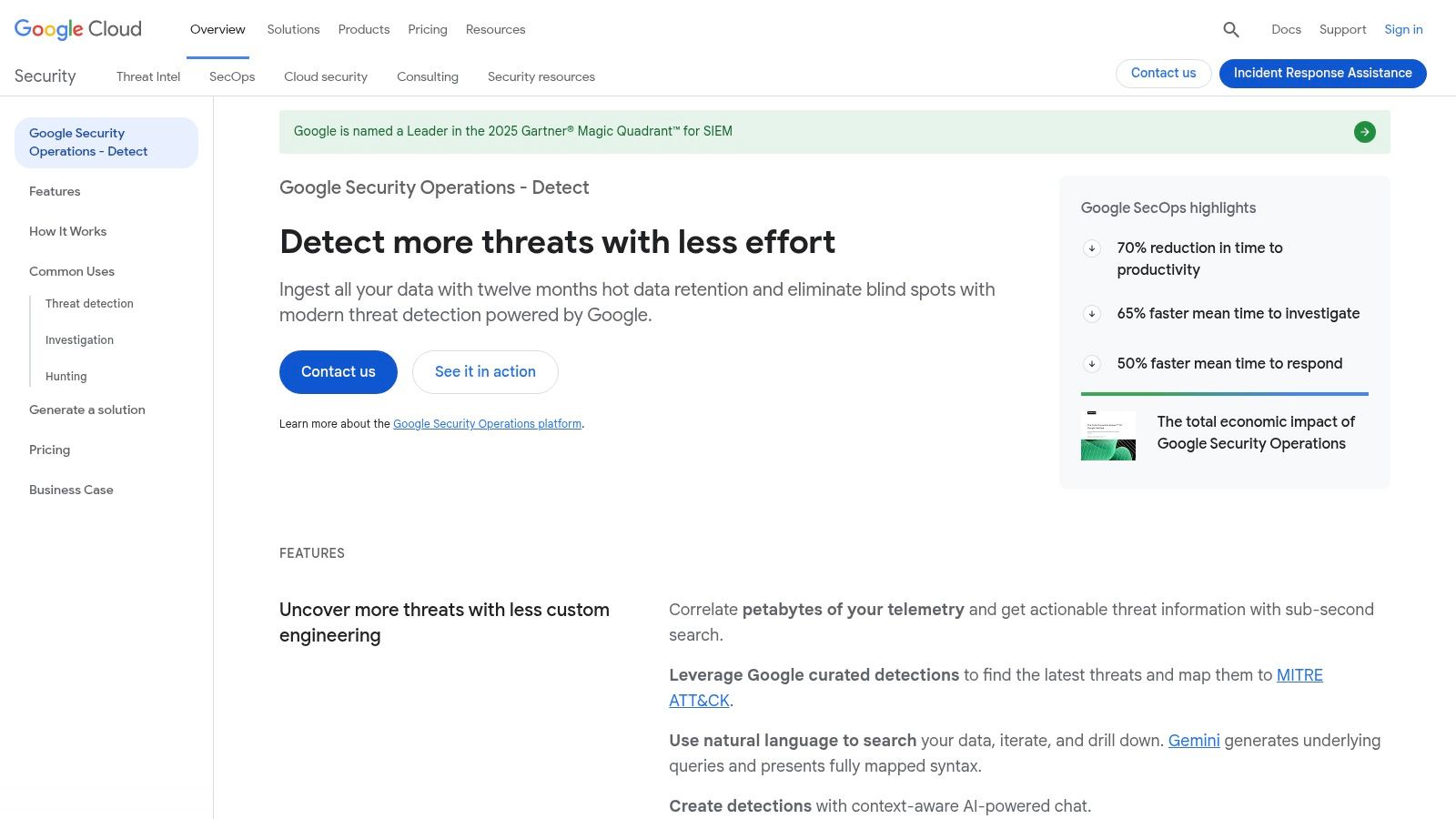Click the 50% faster mean time to respond text

coord(1229,364)
